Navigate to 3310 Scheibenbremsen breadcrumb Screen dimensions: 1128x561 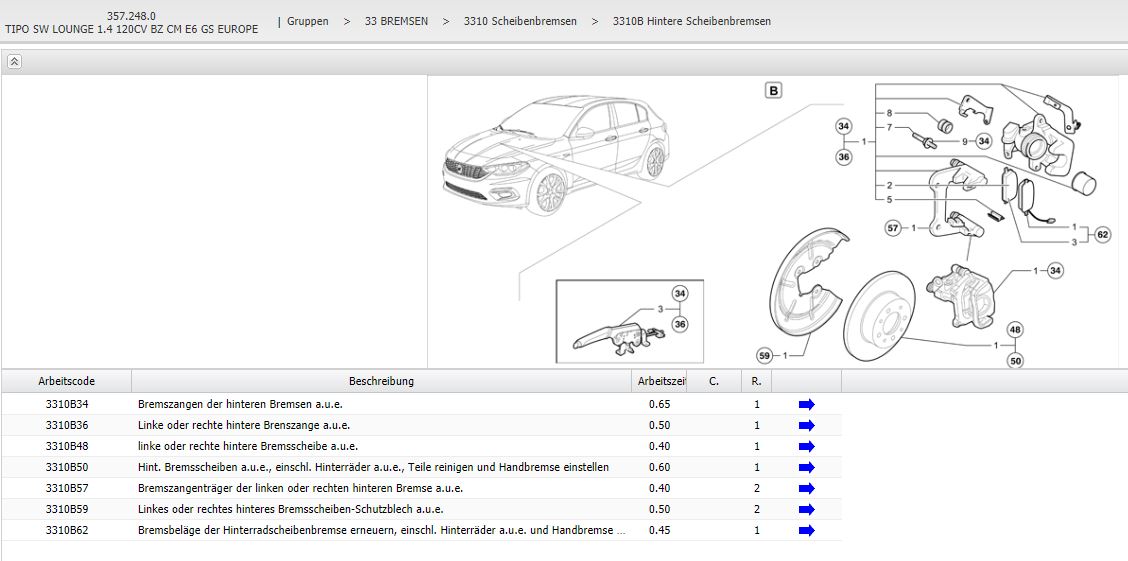pyautogui.click(x=520, y=21)
